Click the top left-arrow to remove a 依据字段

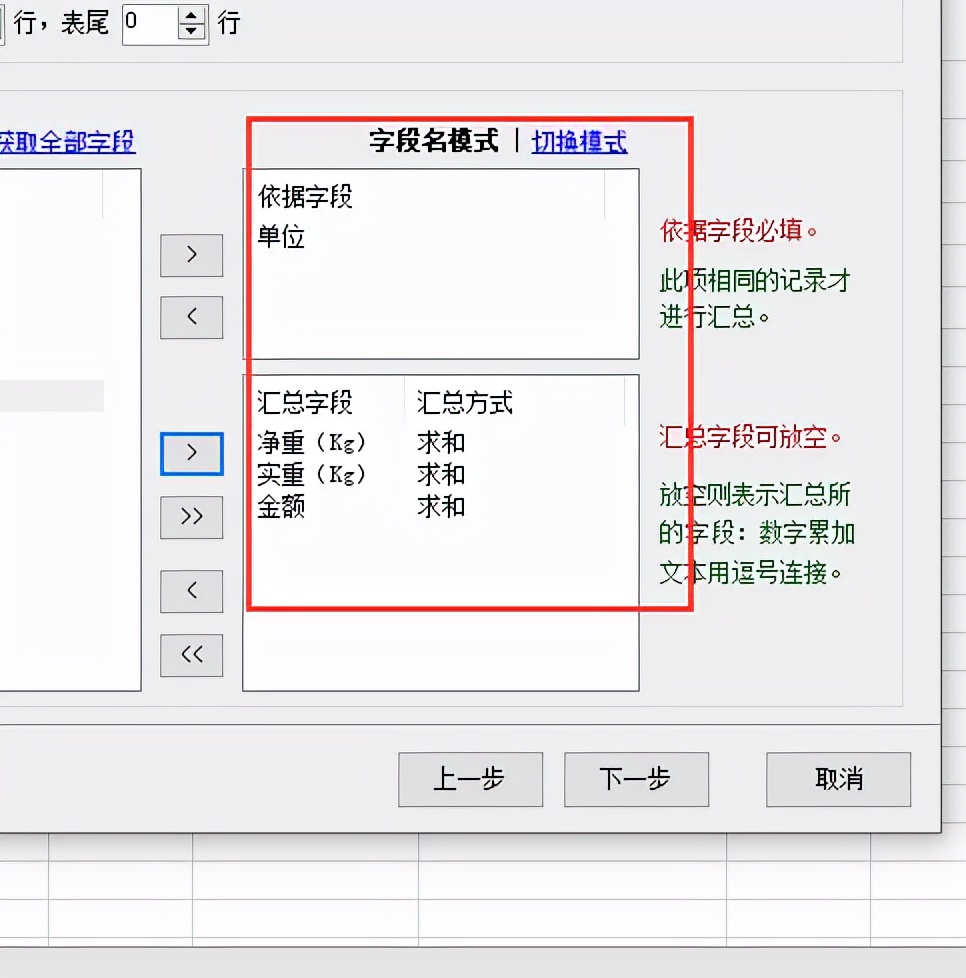pos(191,318)
